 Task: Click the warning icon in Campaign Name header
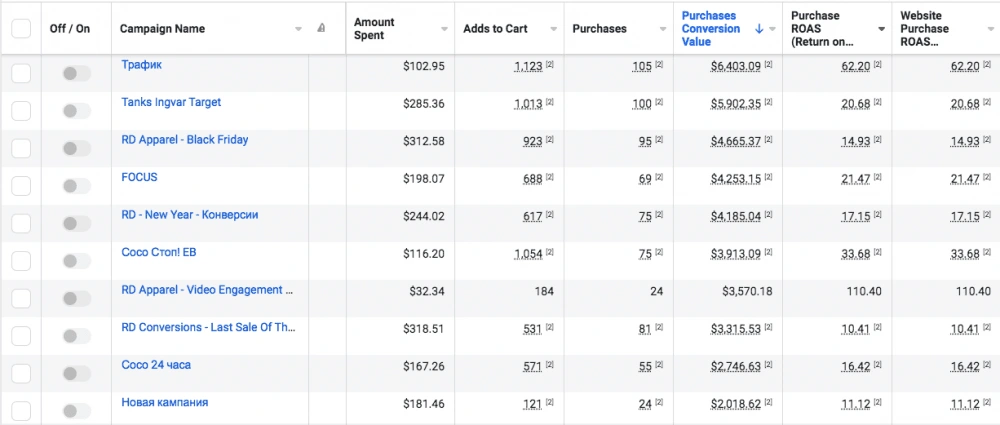(321, 29)
